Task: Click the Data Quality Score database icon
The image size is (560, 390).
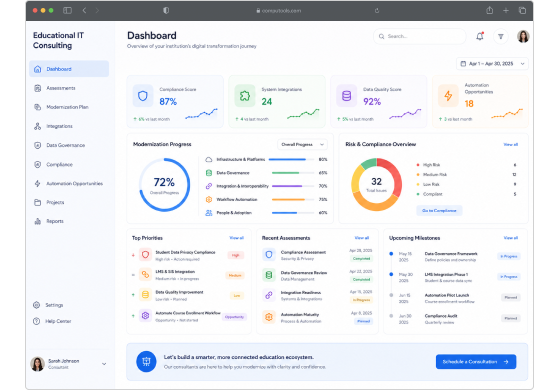Action: tap(346, 96)
